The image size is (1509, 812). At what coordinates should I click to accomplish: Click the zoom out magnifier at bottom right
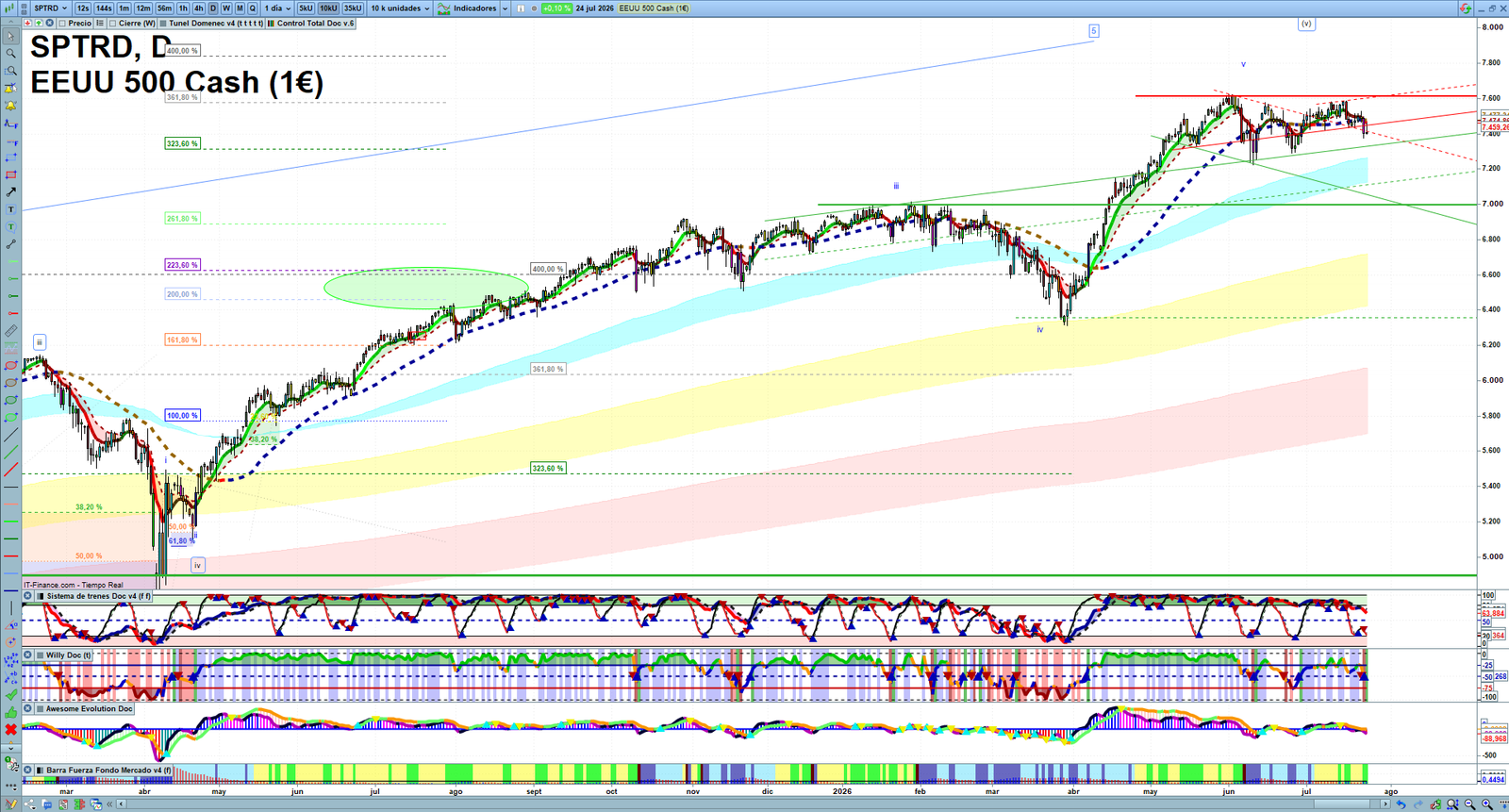pos(1469,804)
